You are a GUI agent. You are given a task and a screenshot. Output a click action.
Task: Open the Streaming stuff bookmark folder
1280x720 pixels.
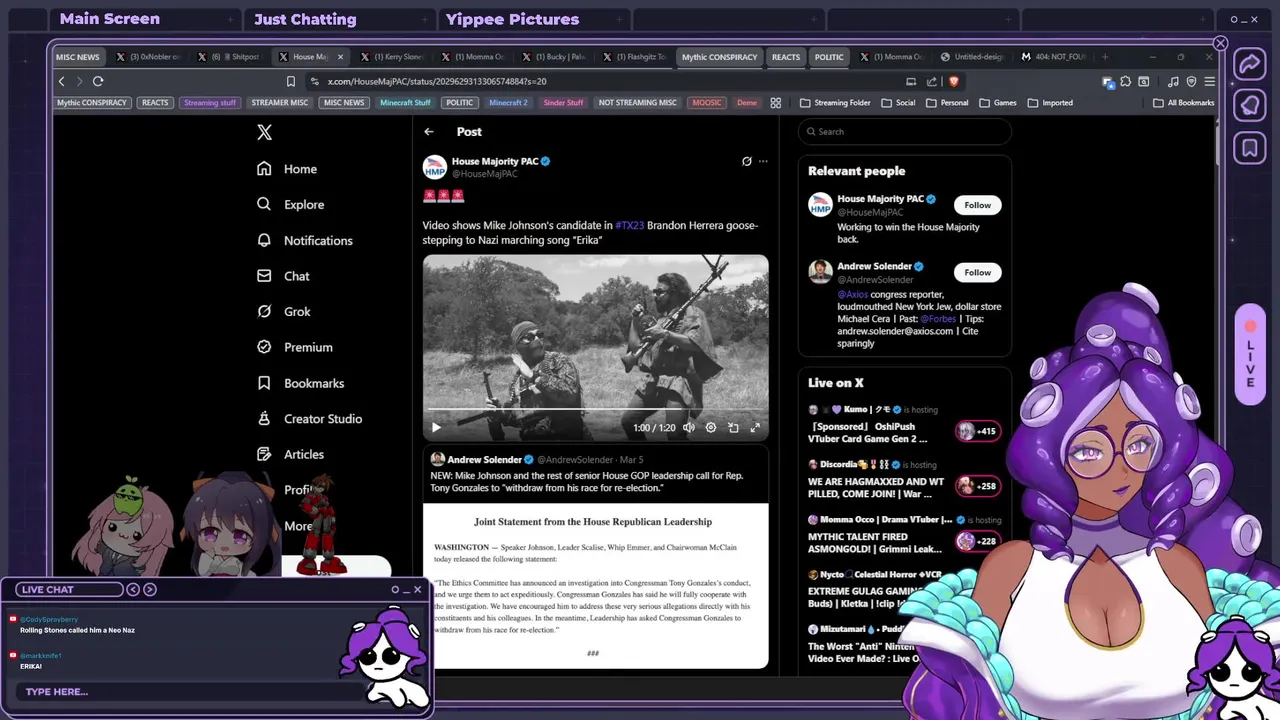pyautogui.click(x=210, y=102)
